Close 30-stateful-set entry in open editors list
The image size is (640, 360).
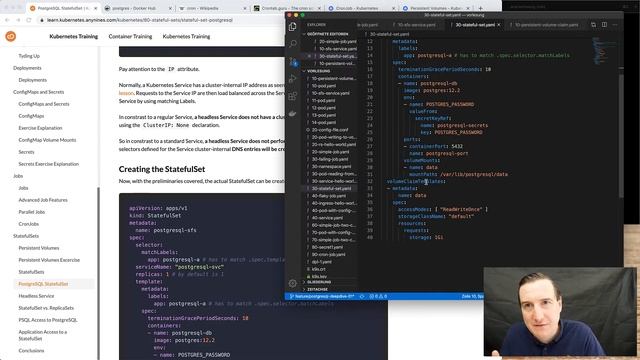point(309,56)
